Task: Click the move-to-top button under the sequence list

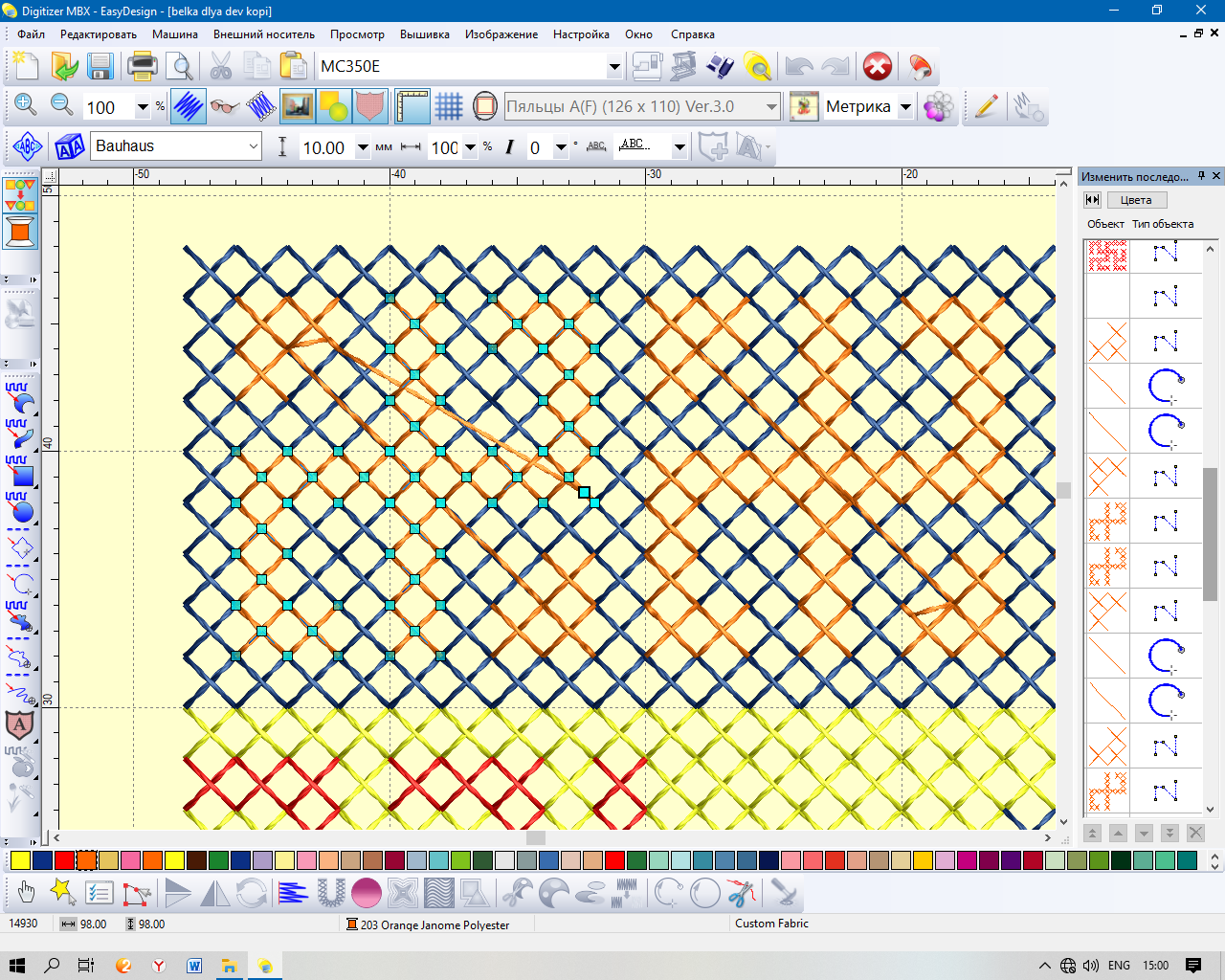Action: point(1092,833)
